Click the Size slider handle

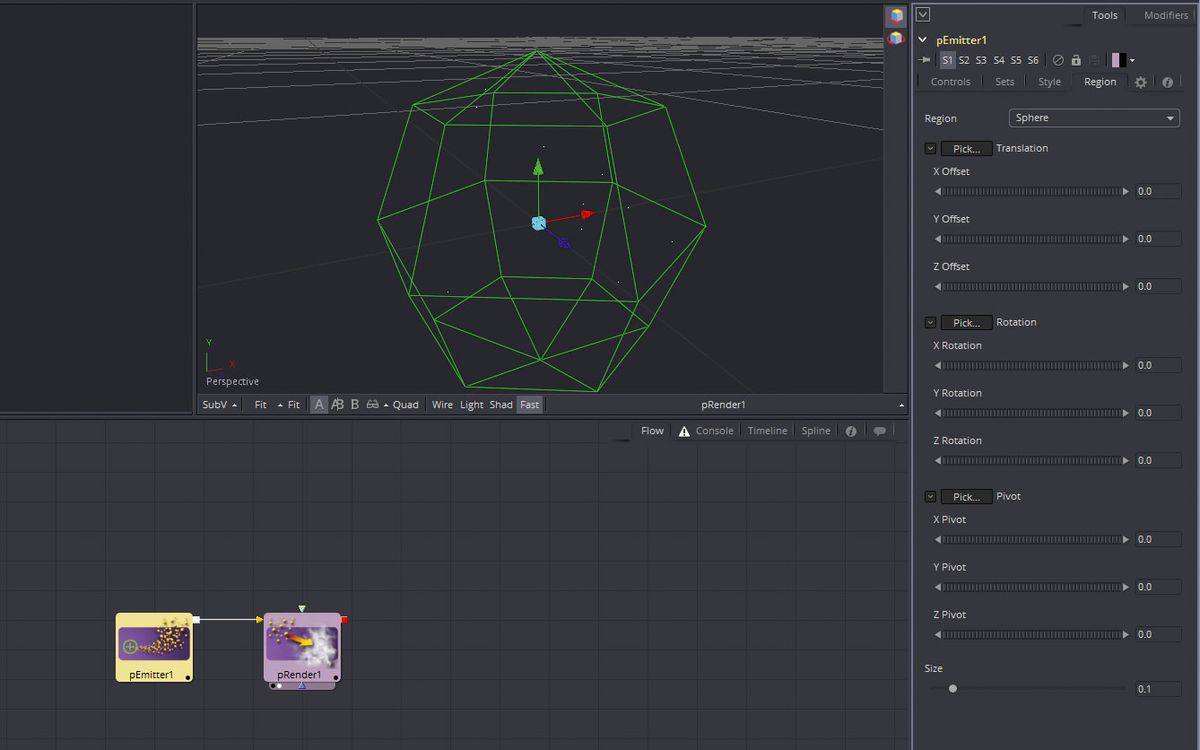953,688
